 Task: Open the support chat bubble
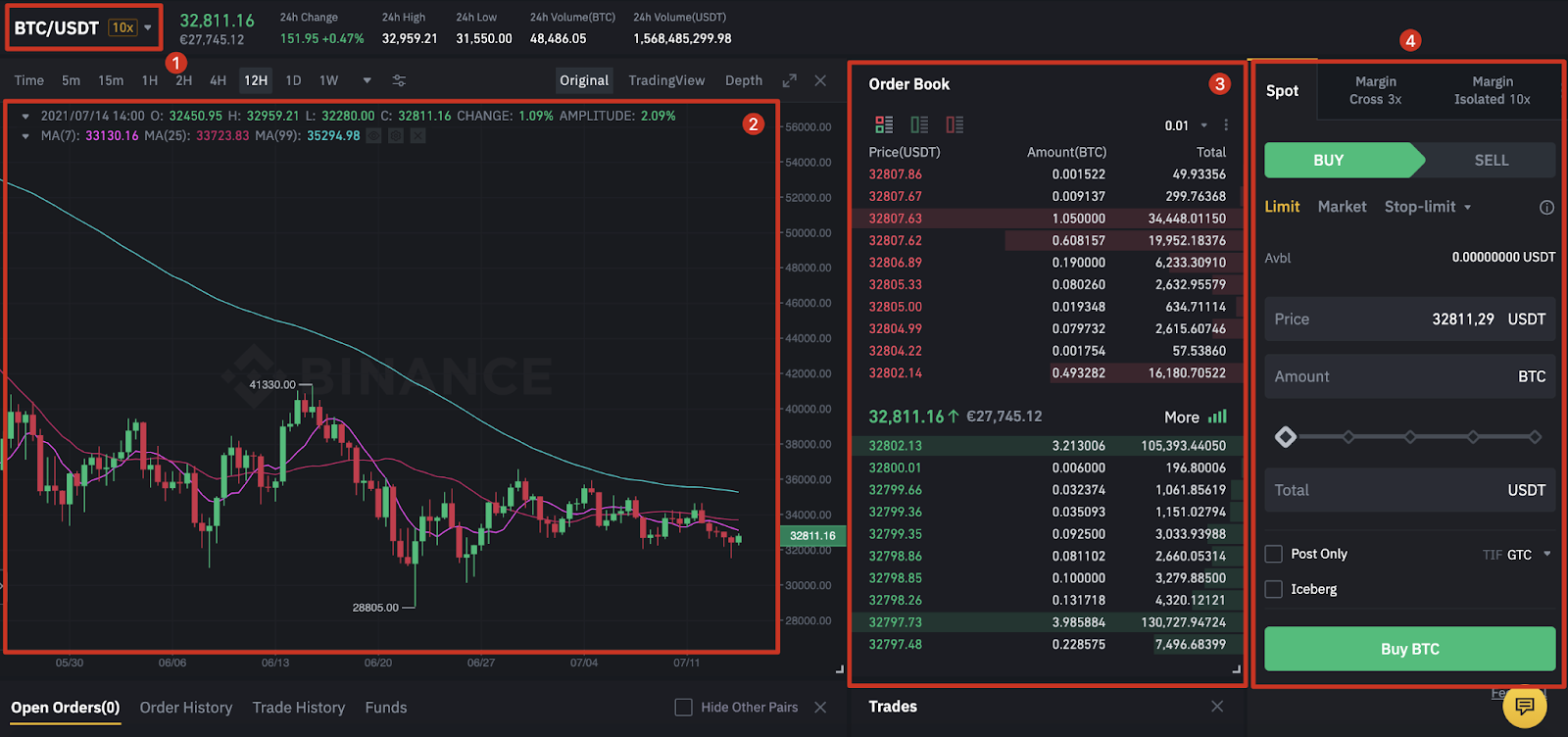pyautogui.click(x=1525, y=706)
